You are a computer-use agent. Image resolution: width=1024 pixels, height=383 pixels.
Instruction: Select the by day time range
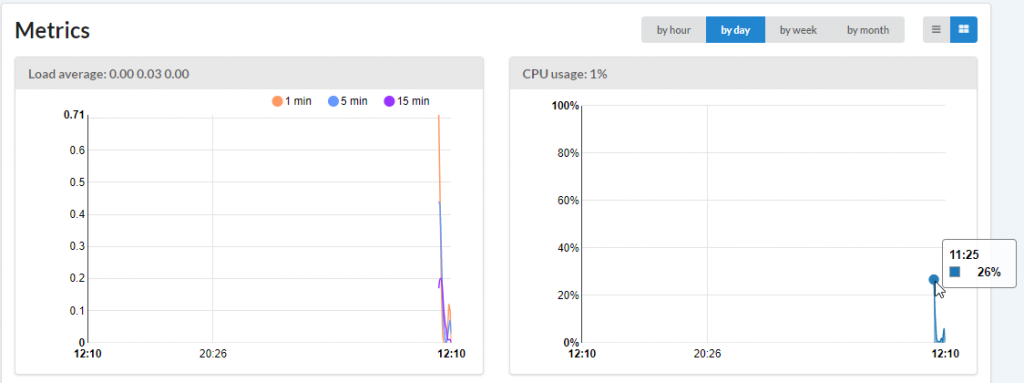tap(735, 30)
